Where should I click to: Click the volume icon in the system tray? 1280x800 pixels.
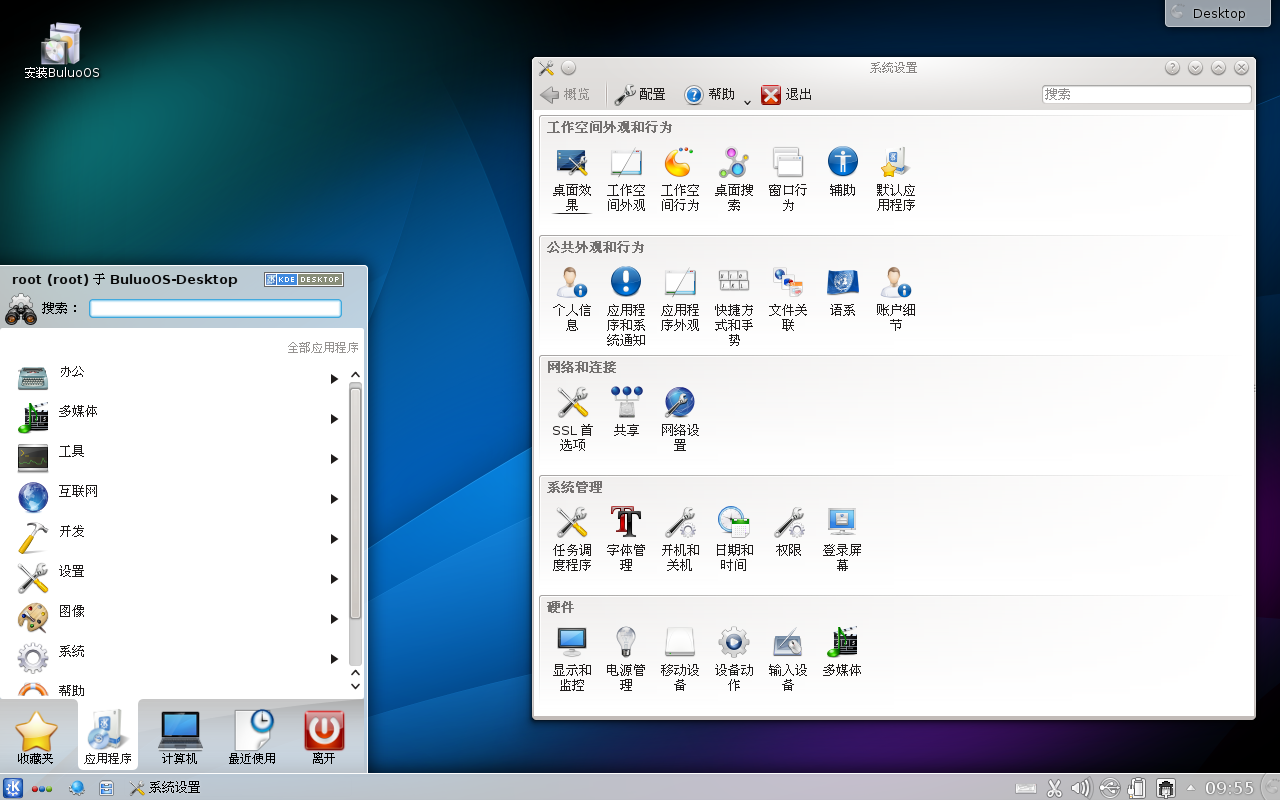1081,787
